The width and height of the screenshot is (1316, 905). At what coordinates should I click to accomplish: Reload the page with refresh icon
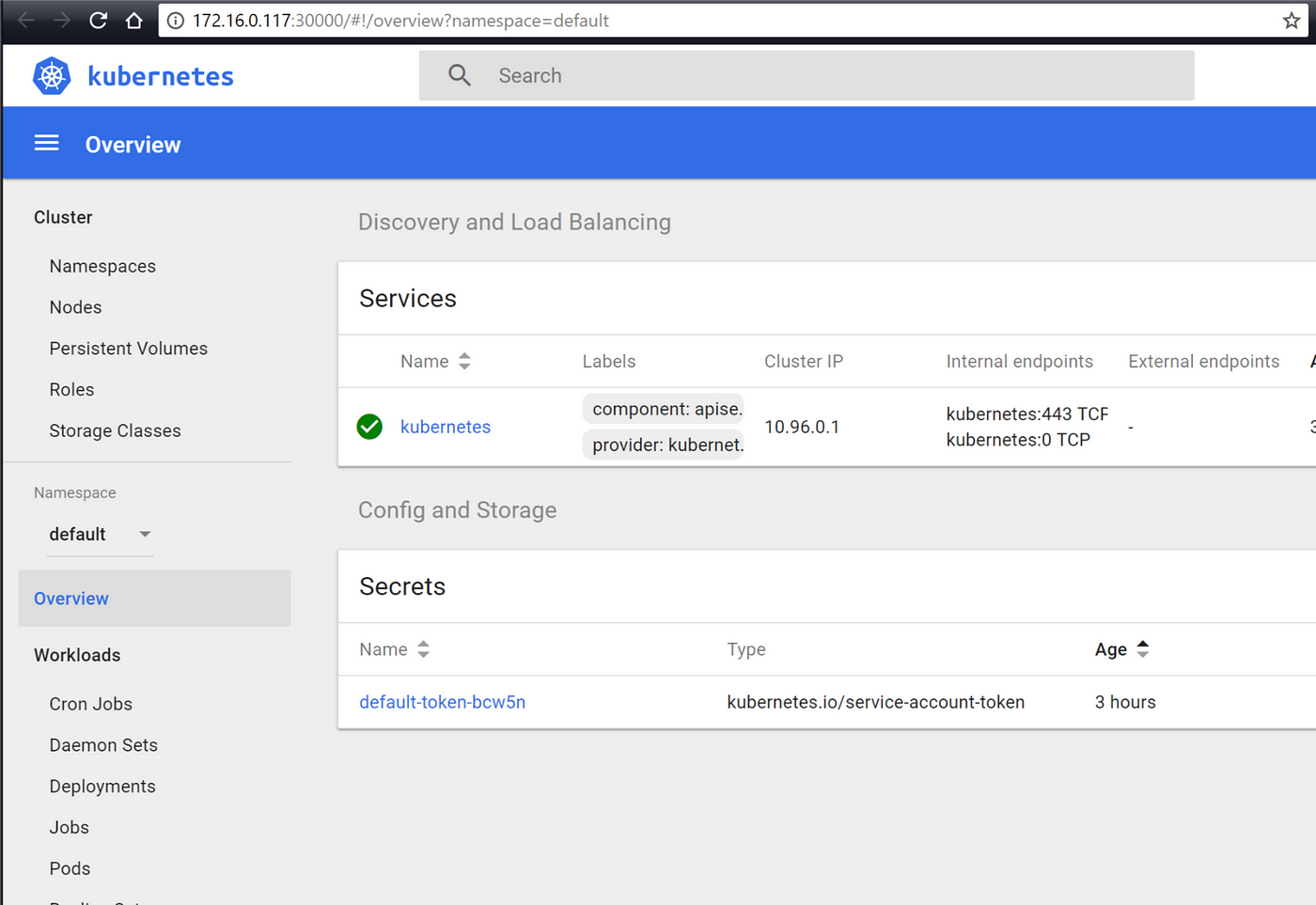pyautogui.click(x=98, y=20)
